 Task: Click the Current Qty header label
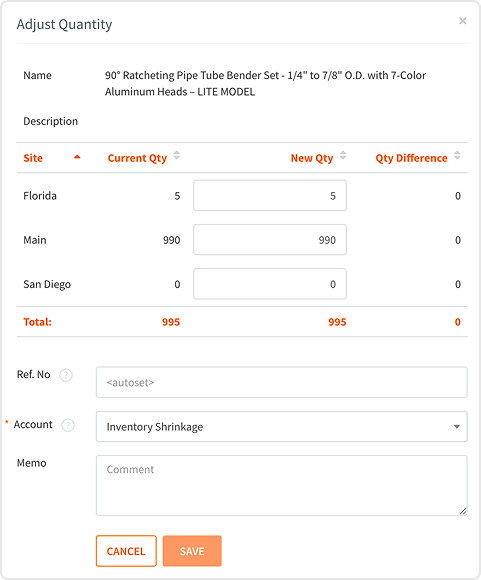137,158
